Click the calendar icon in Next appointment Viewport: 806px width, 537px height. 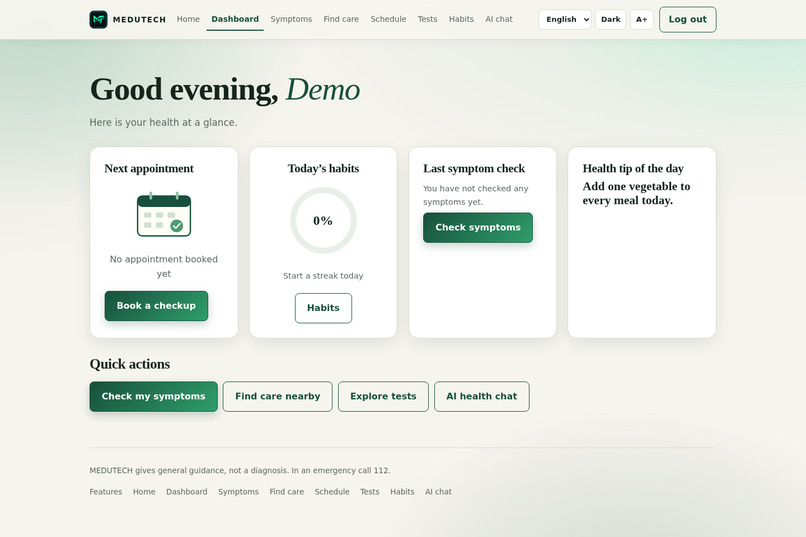(x=164, y=214)
